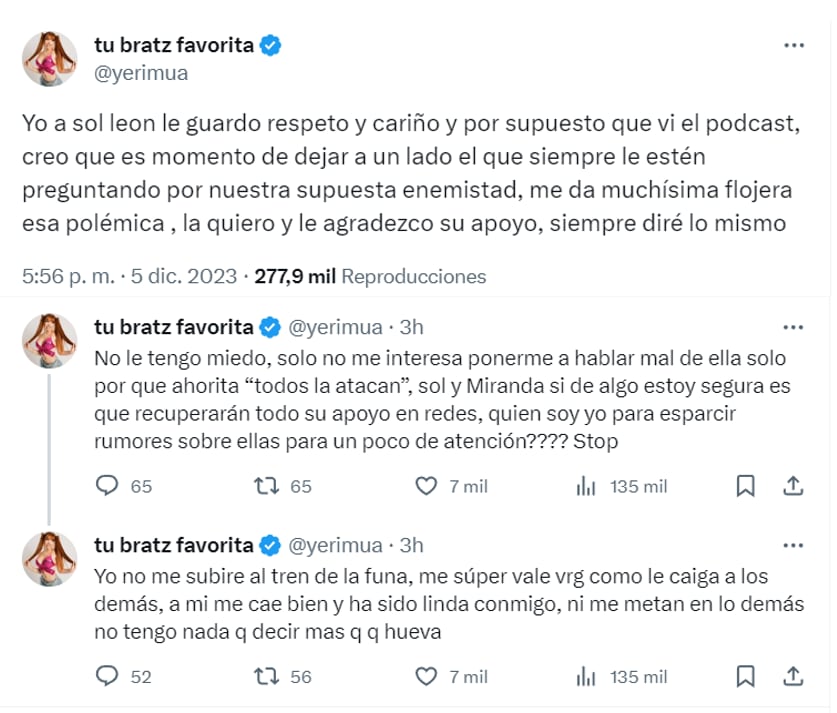Like the 'No le tengo miedo' tweet
837x713 pixels.
(x=427, y=486)
